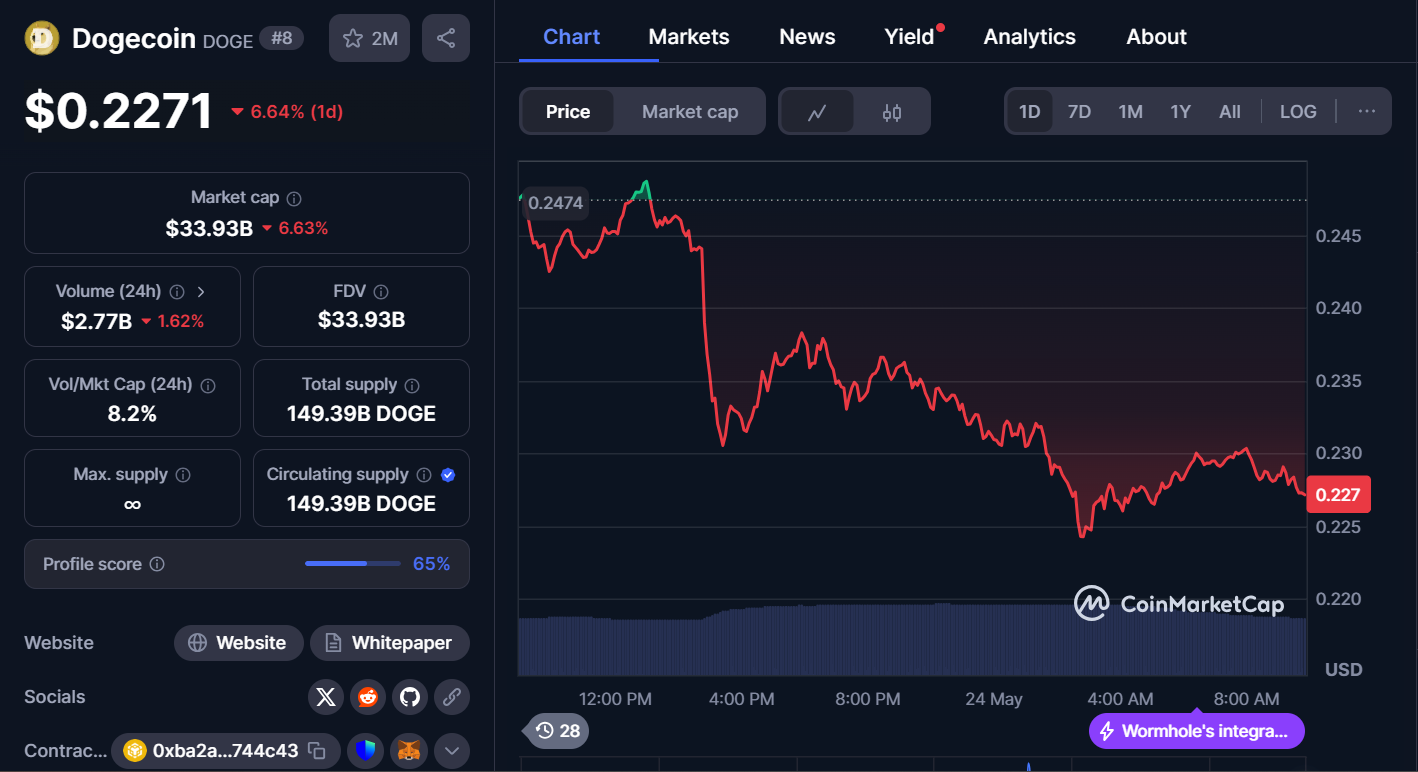Toggle LOG scale on chart
1418x772 pixels.
click(x=1298, y=111)
